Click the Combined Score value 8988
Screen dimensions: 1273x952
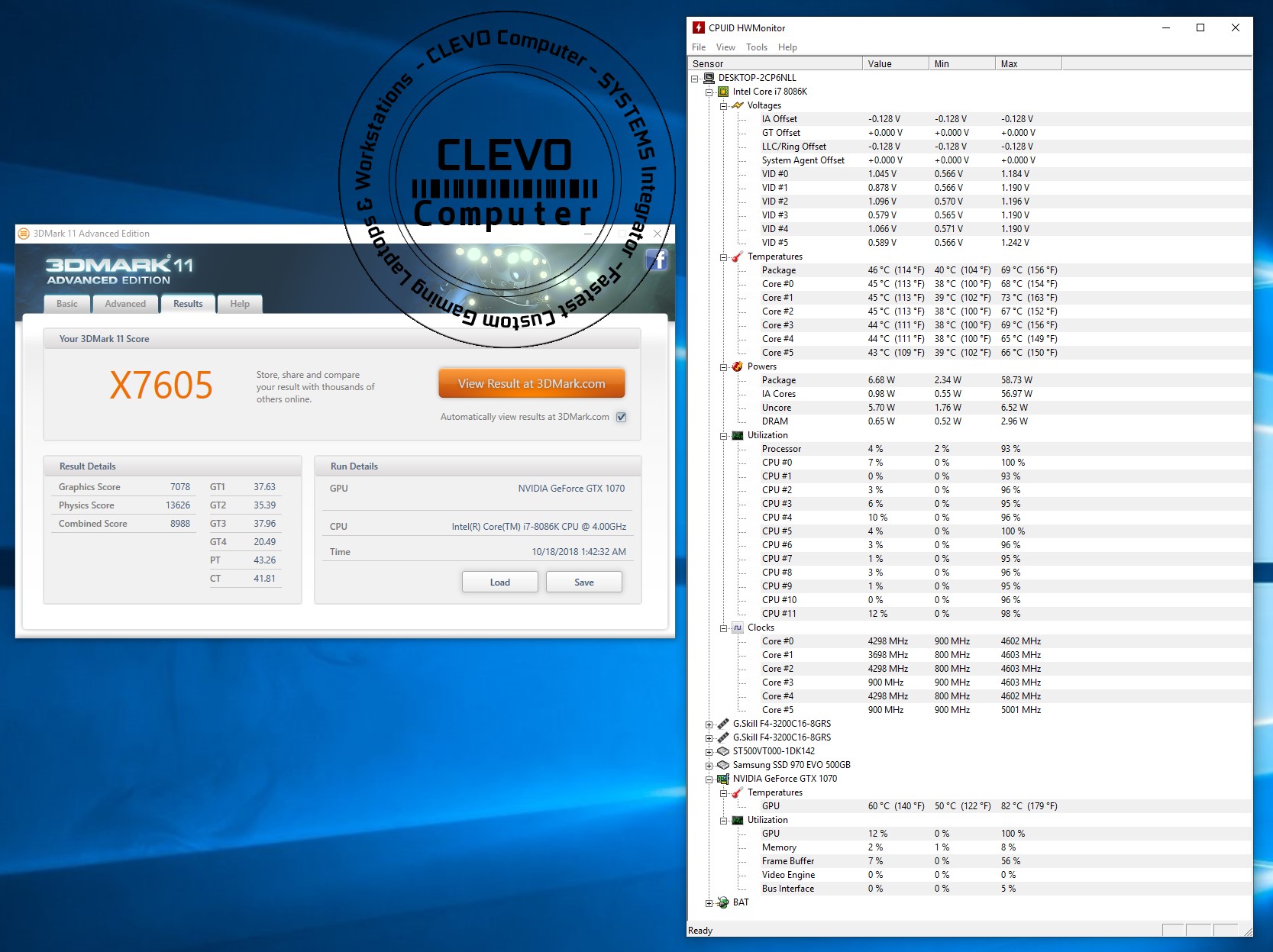pyautogui.click(x=180, y=524)
